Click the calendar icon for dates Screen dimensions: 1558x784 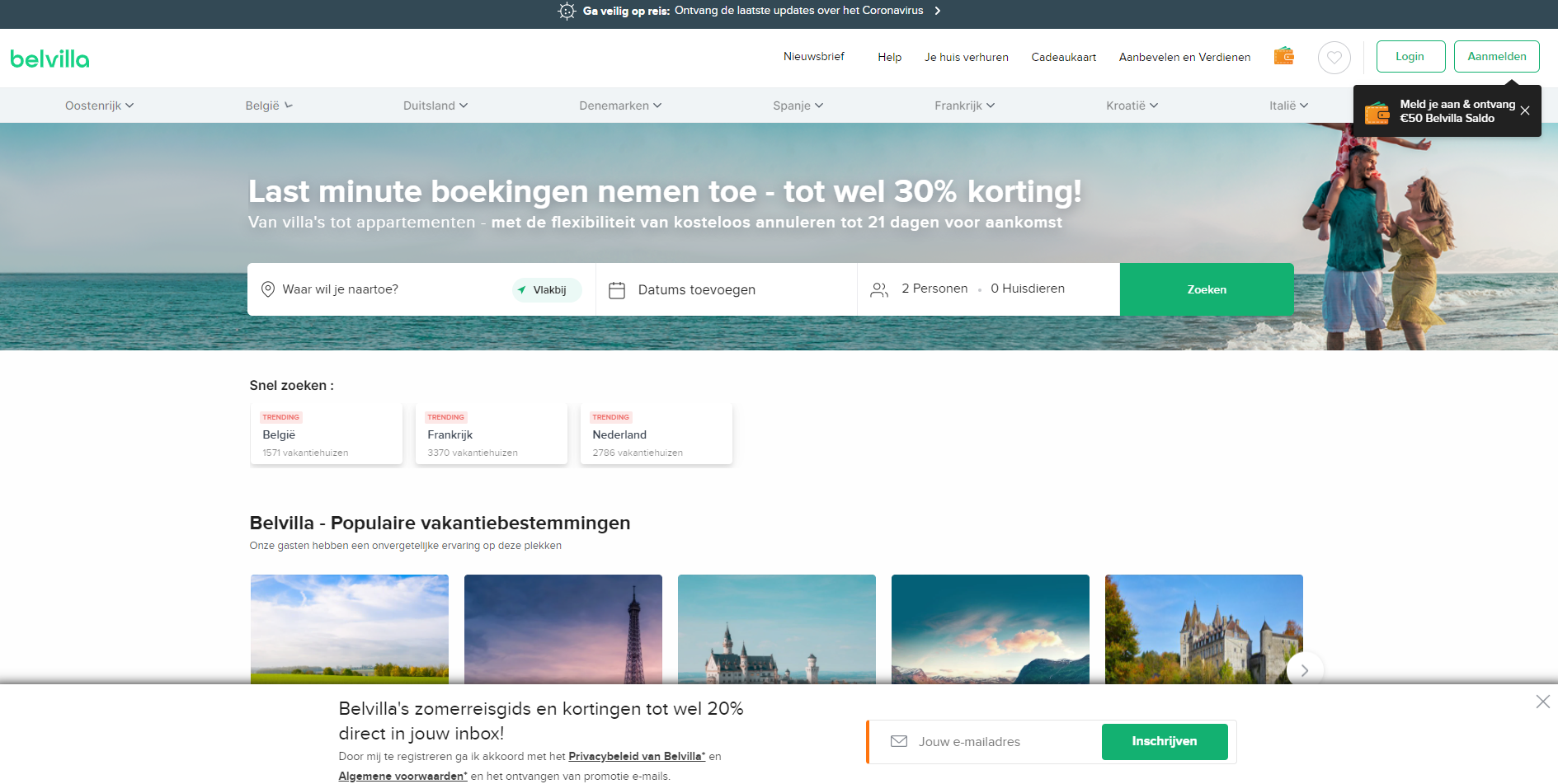tap(617, 290)
